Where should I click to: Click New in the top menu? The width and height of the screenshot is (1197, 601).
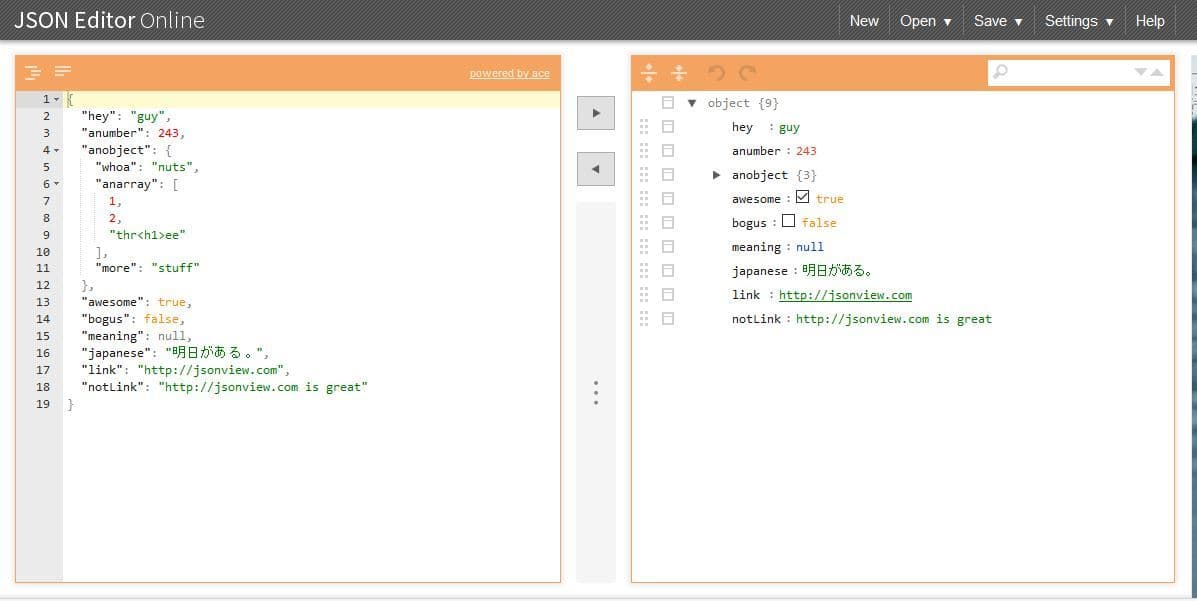pyautogui.click(x=864, y=21)
